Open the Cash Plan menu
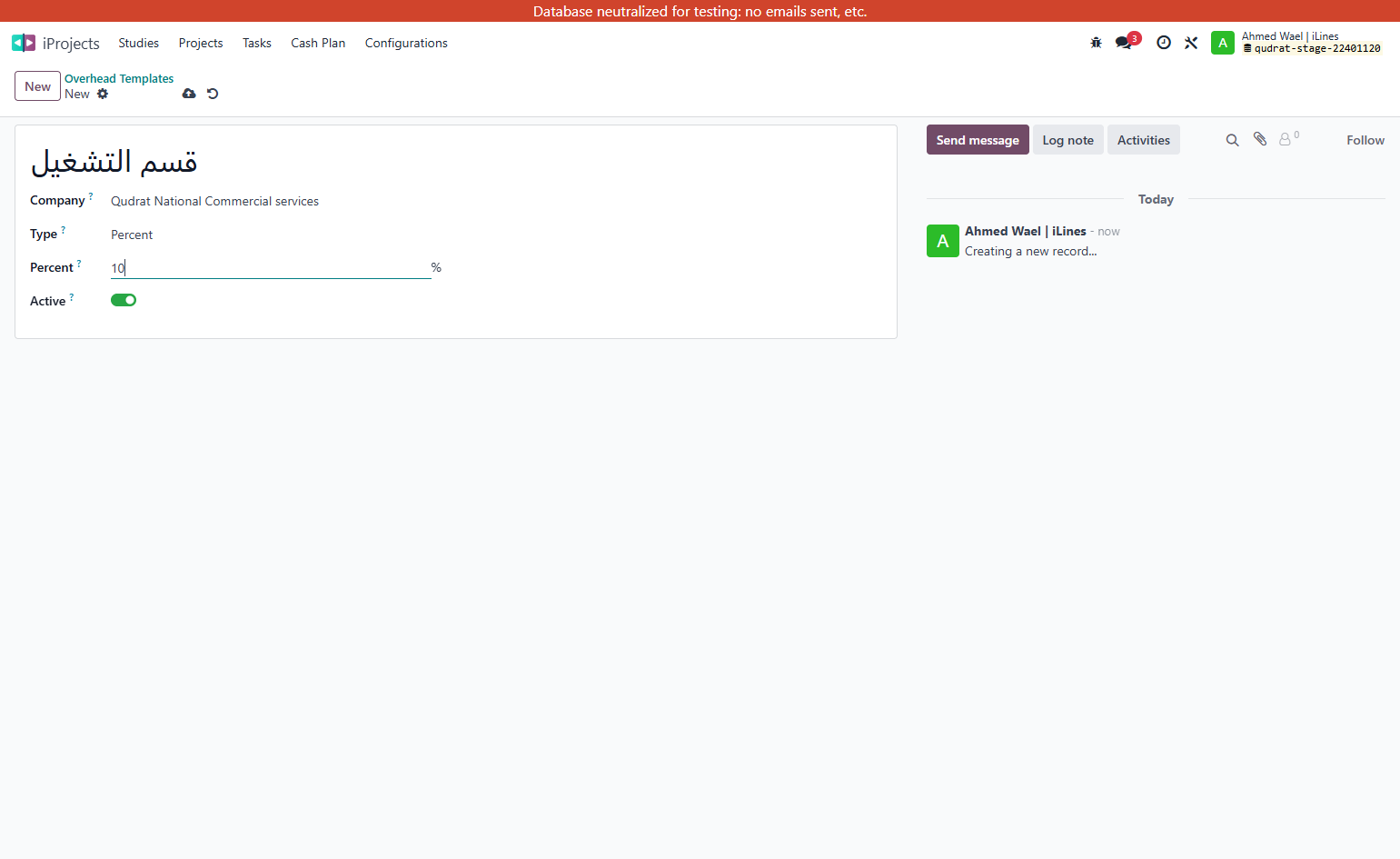This screenshot has width=1400, height=859. 318,43
